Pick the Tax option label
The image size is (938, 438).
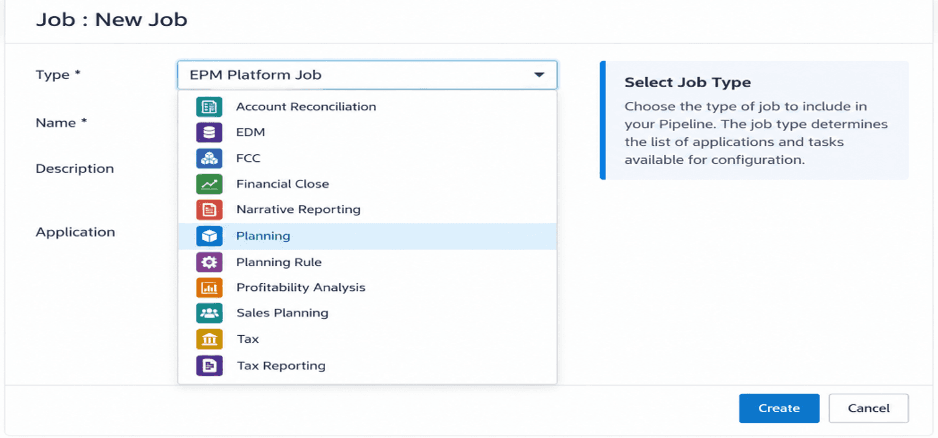point(248,339)
